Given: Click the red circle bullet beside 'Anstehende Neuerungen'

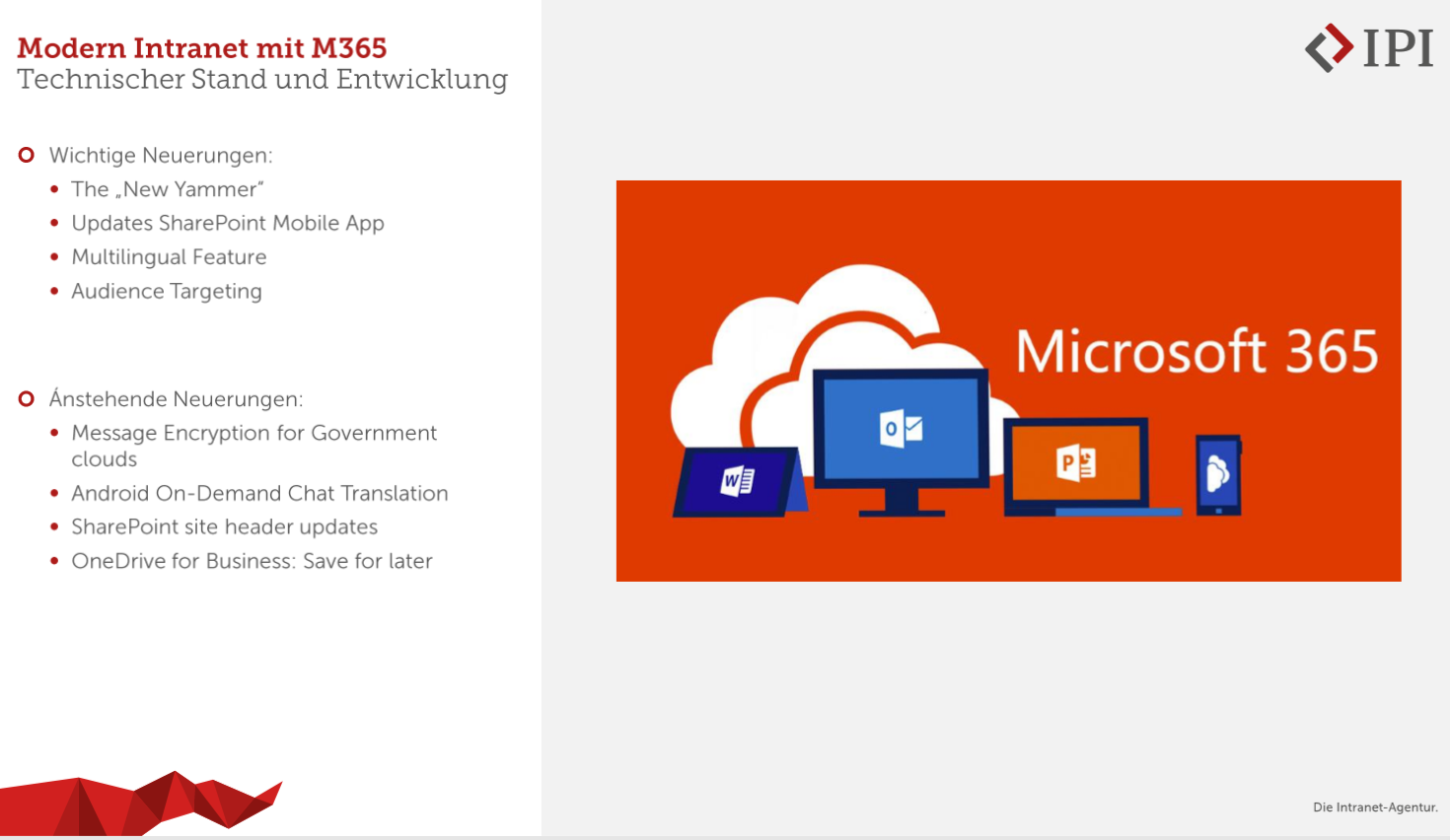Looking at the screenshot, I should [27, 398].
